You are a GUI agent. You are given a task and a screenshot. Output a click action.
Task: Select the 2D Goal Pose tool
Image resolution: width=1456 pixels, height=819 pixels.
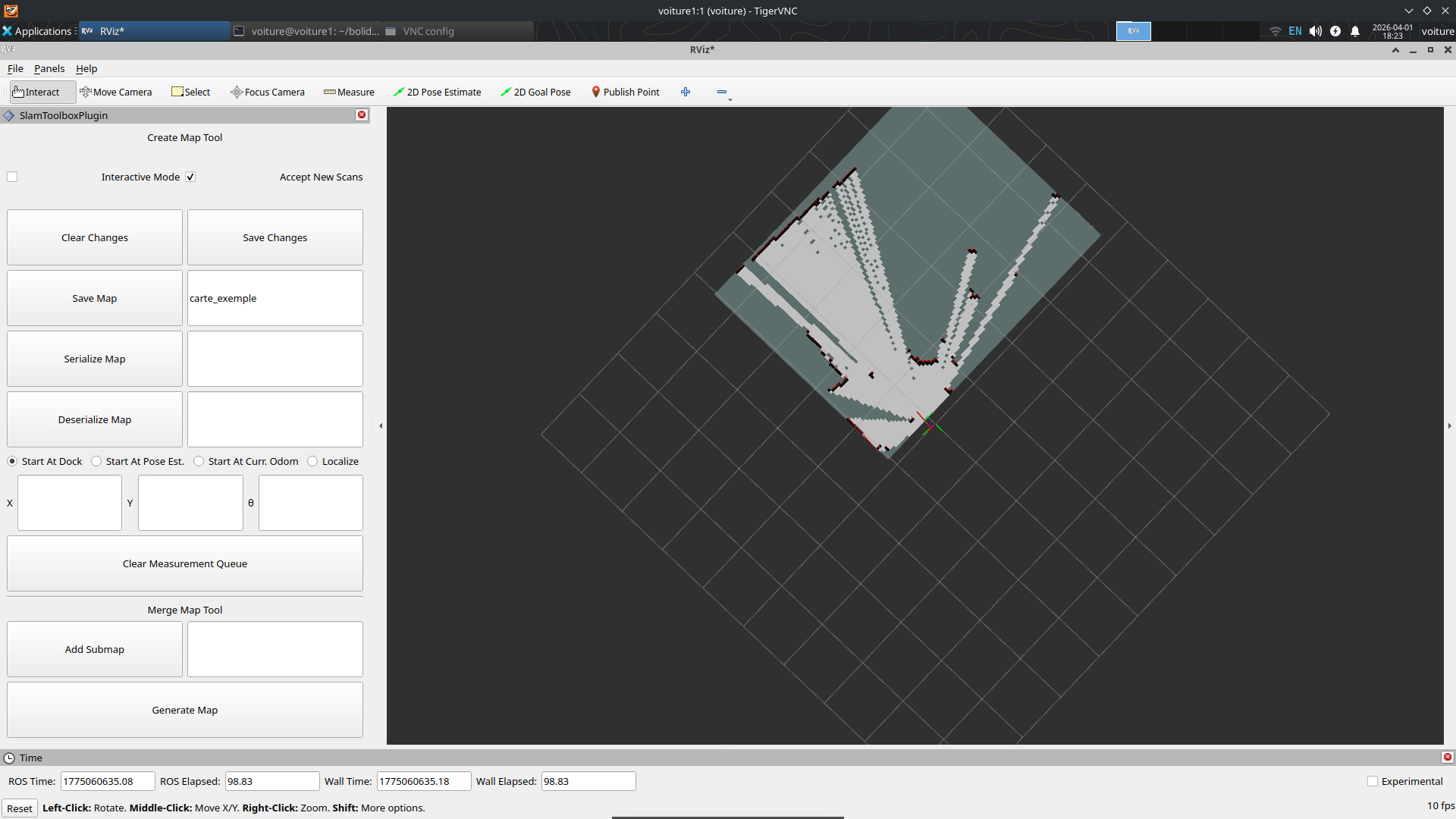535,92
